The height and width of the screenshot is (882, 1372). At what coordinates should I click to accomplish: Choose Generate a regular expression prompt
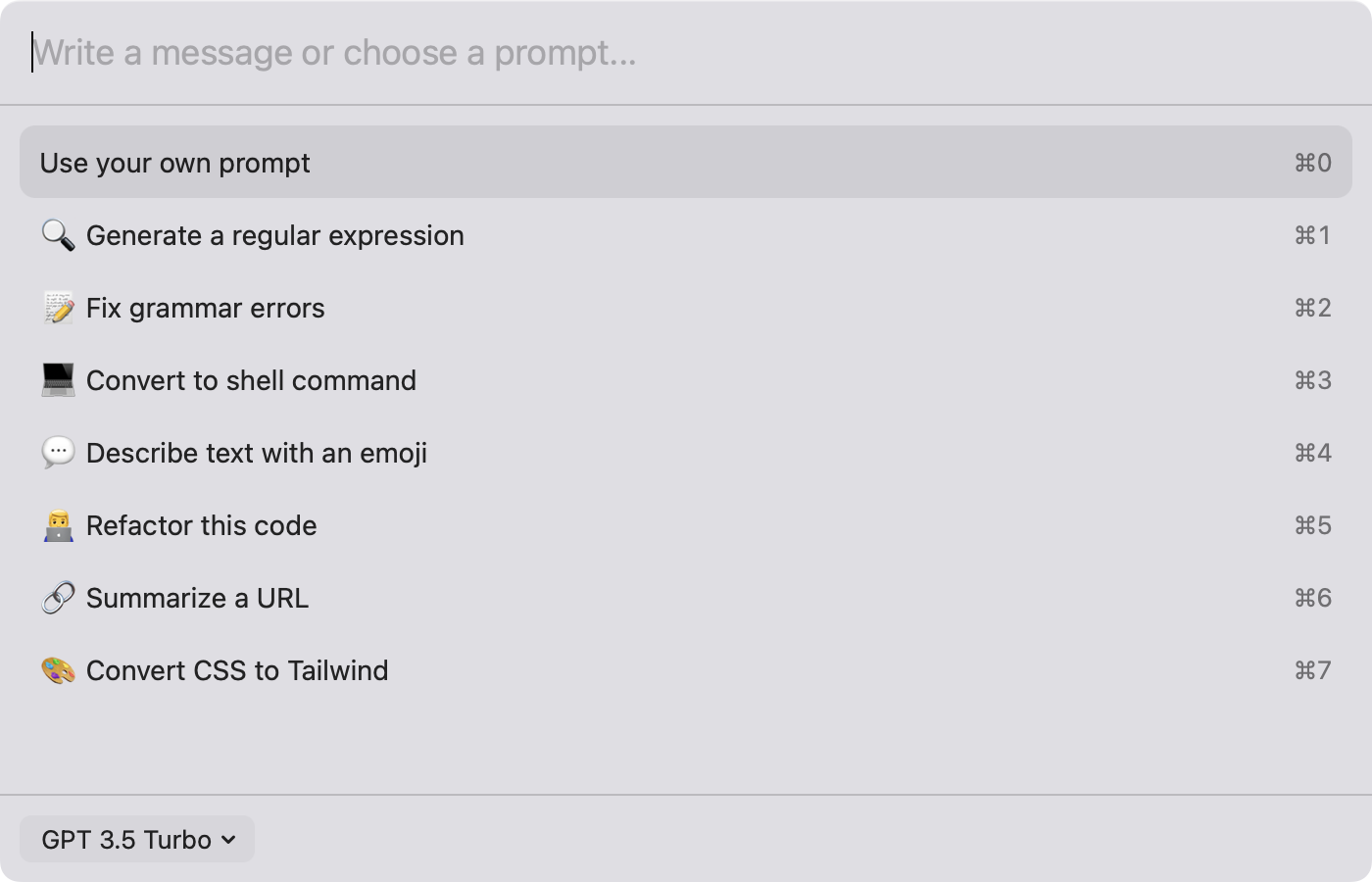275,235
